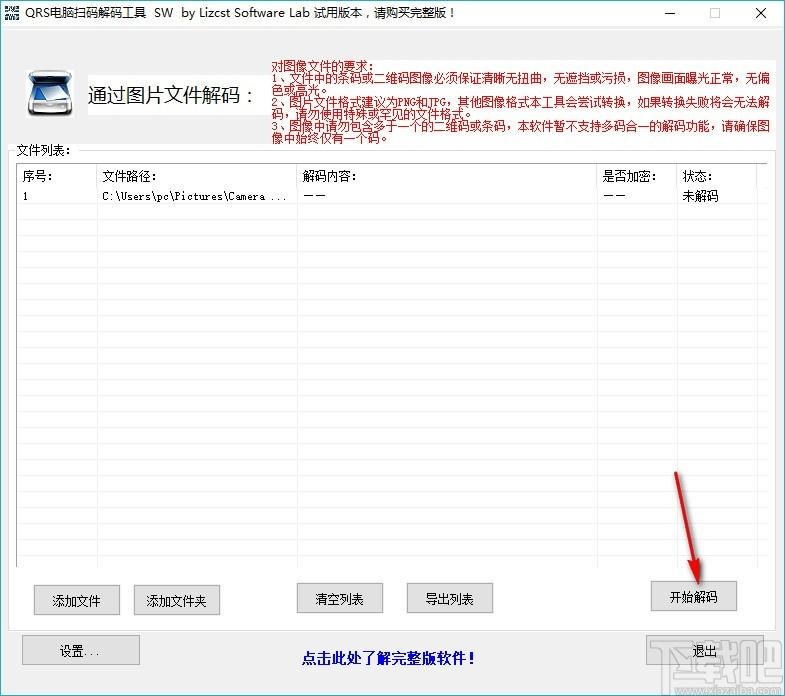785x696 pixels.
Task: Click the QRS app icon in title bar
Action: point(12,13)
